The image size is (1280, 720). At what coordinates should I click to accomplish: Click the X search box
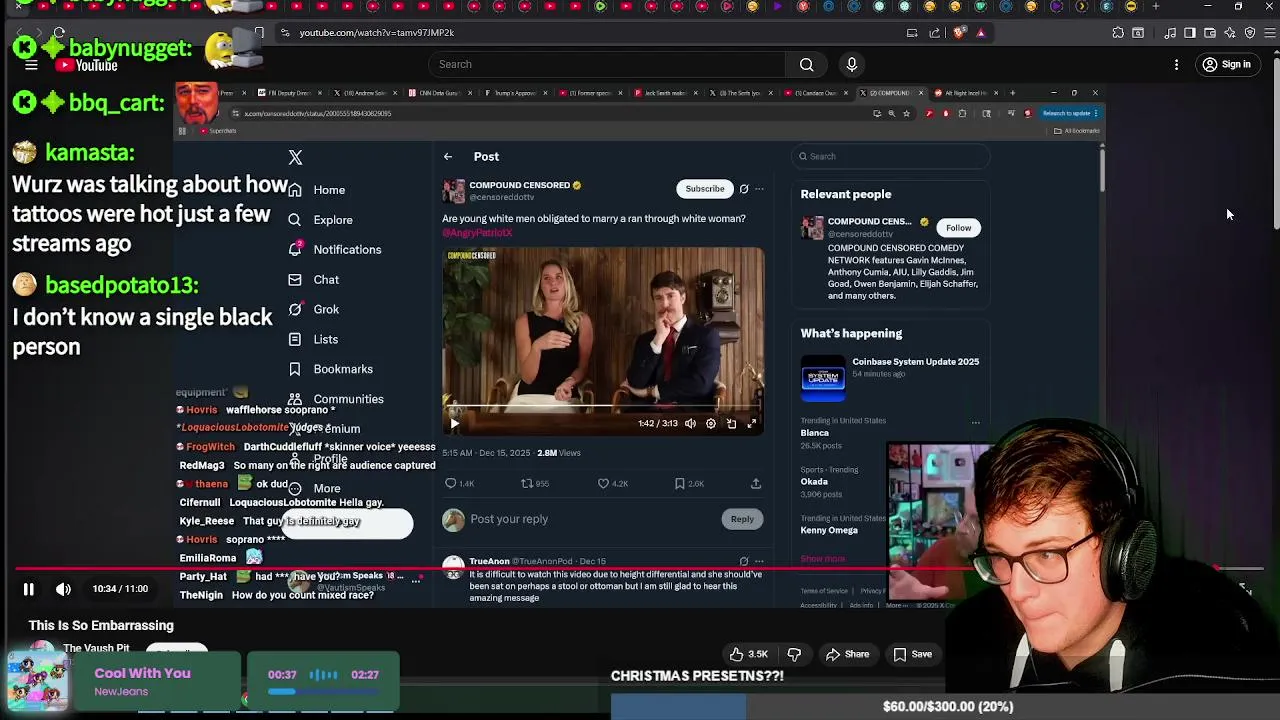click(890, 156)
